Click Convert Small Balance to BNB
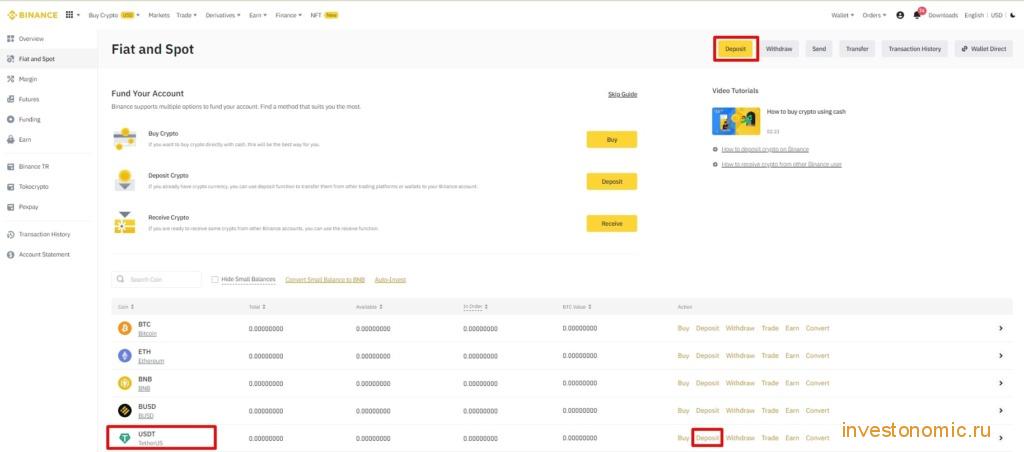Screen dimensions: 1024x452 (x=325, y=280)
